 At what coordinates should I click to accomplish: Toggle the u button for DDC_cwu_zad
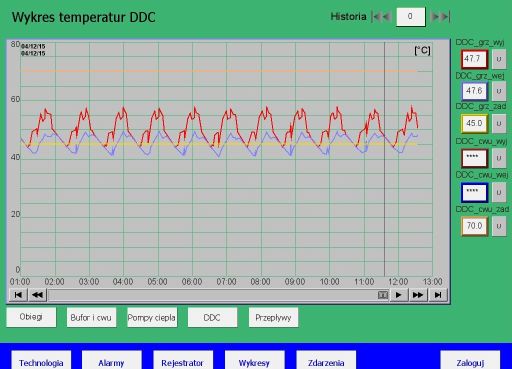pos(499,226)
